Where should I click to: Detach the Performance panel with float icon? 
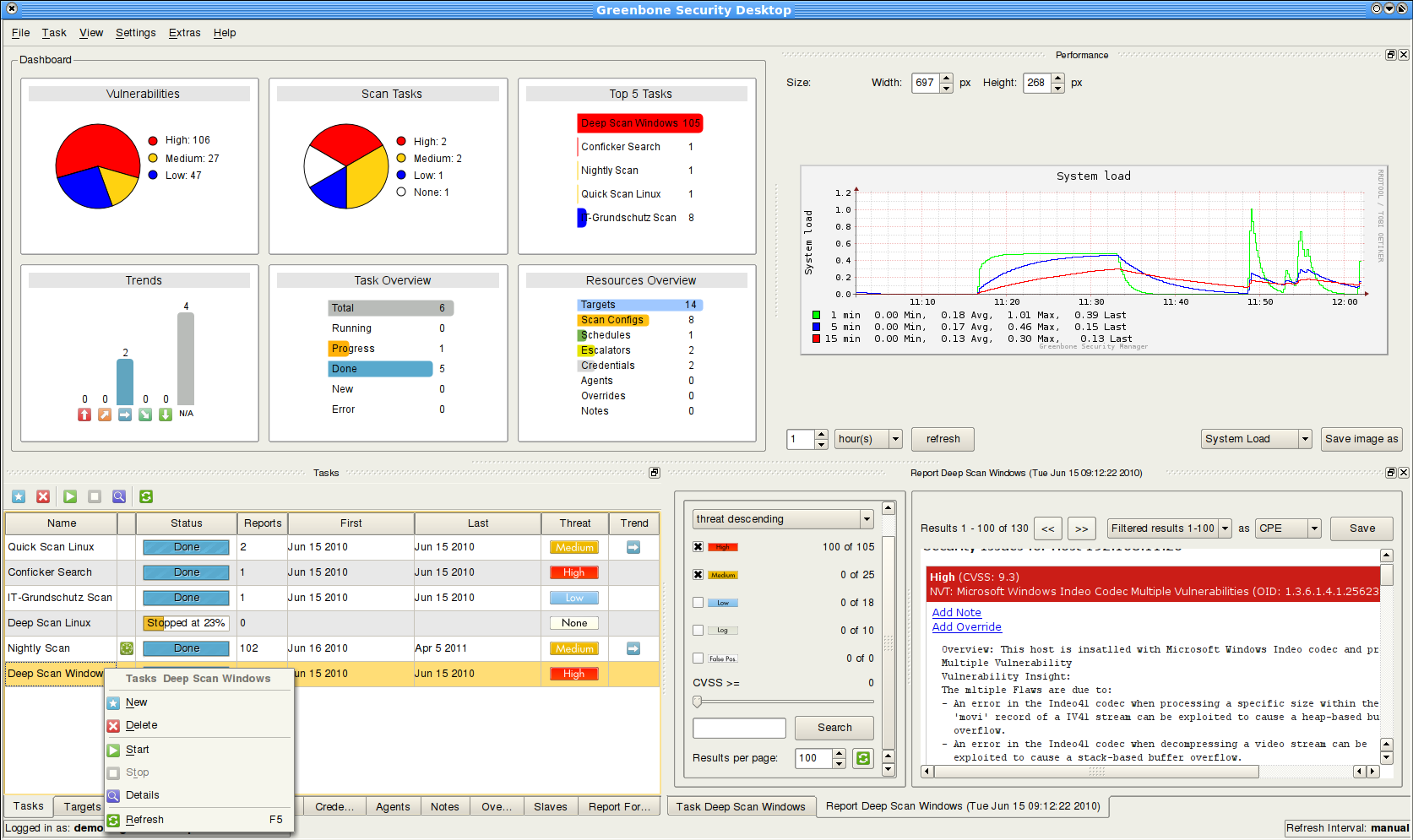pos(1391,55)
